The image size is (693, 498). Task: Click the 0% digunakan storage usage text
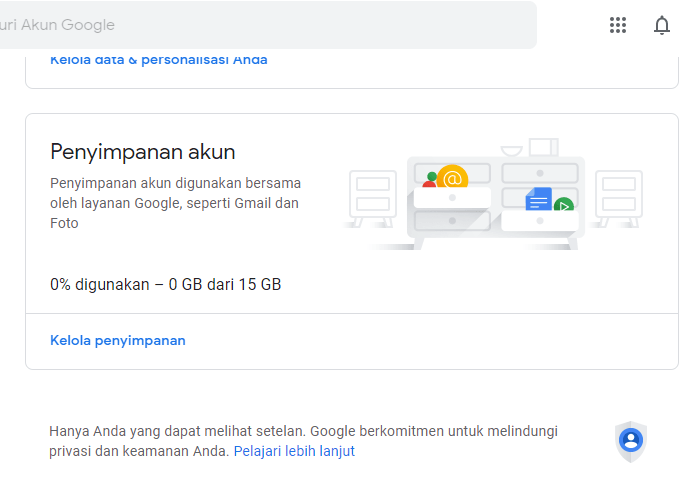tap(166, 284)
